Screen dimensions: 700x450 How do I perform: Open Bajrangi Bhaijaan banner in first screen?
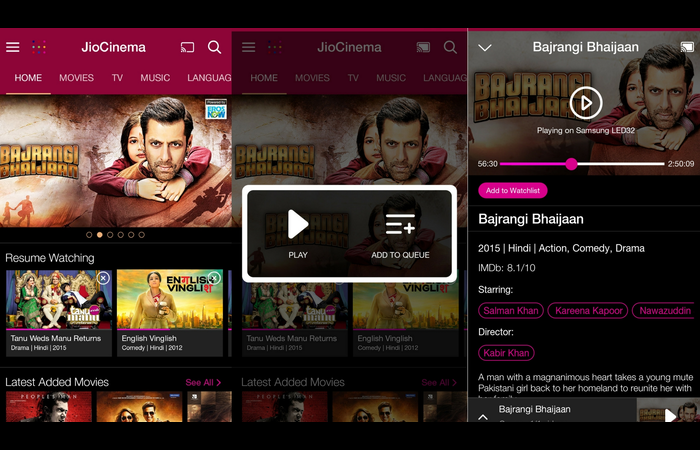tap(116, 161)
